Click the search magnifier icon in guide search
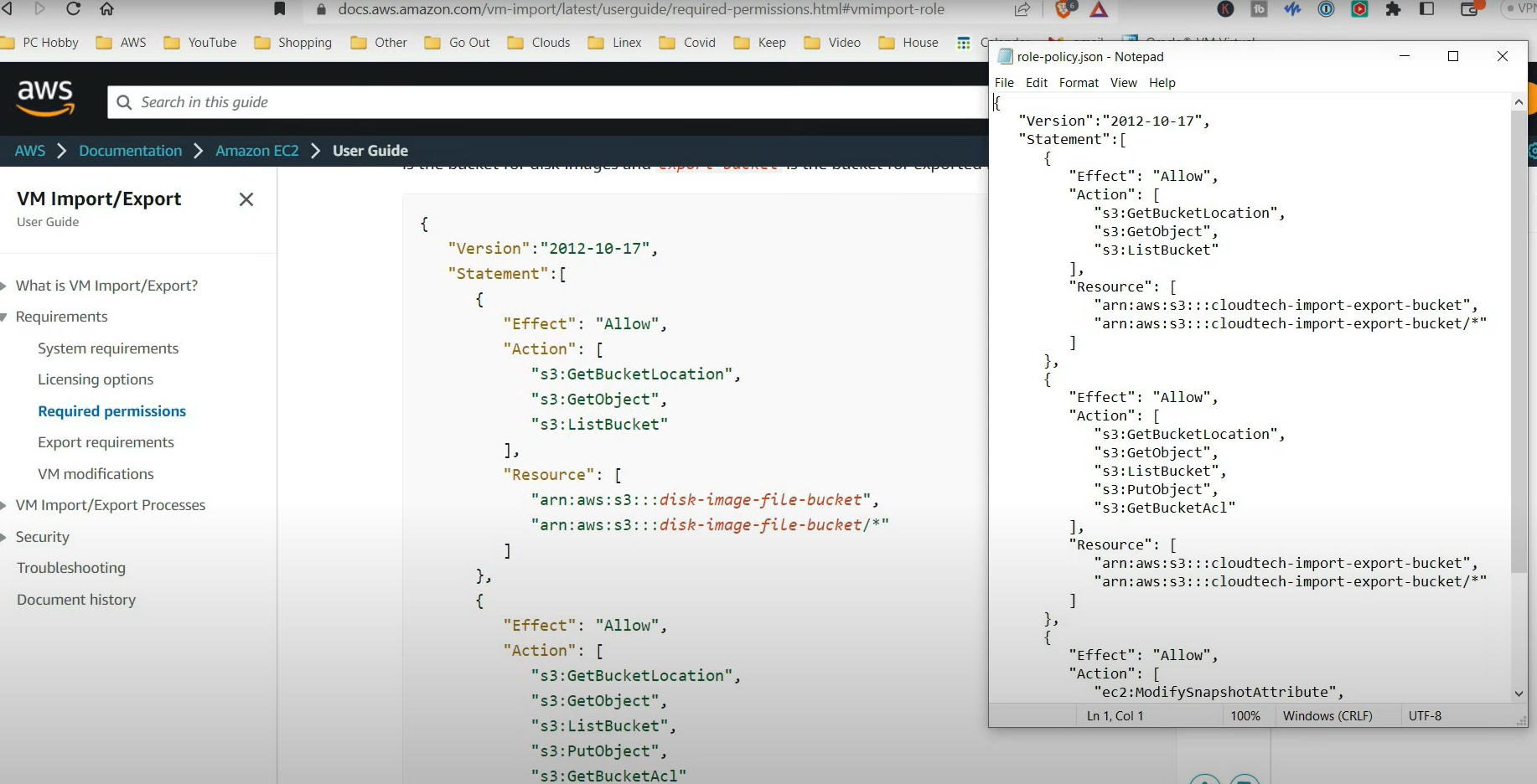The image size is (1537, 784). point(124,102)
